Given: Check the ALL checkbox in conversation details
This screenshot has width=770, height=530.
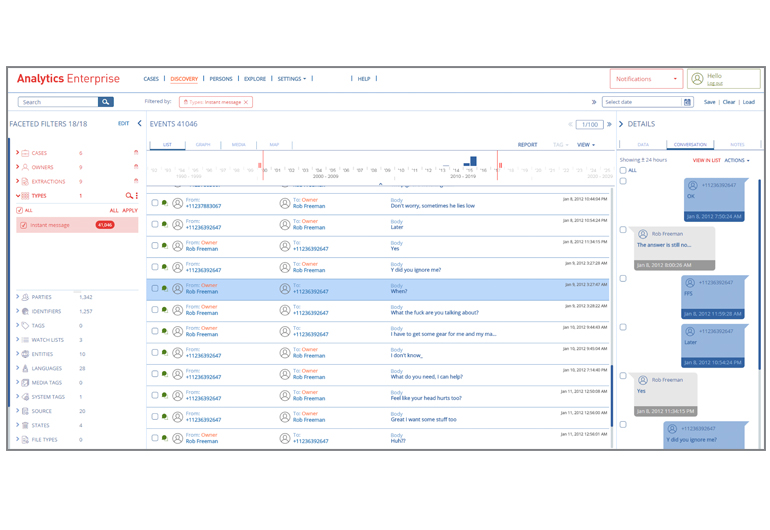Looking at the screenshot, I should tap(623, 171).
